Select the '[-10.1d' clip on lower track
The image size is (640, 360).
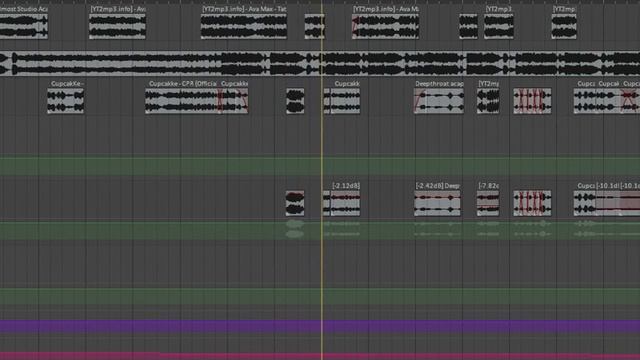(608, 203)
